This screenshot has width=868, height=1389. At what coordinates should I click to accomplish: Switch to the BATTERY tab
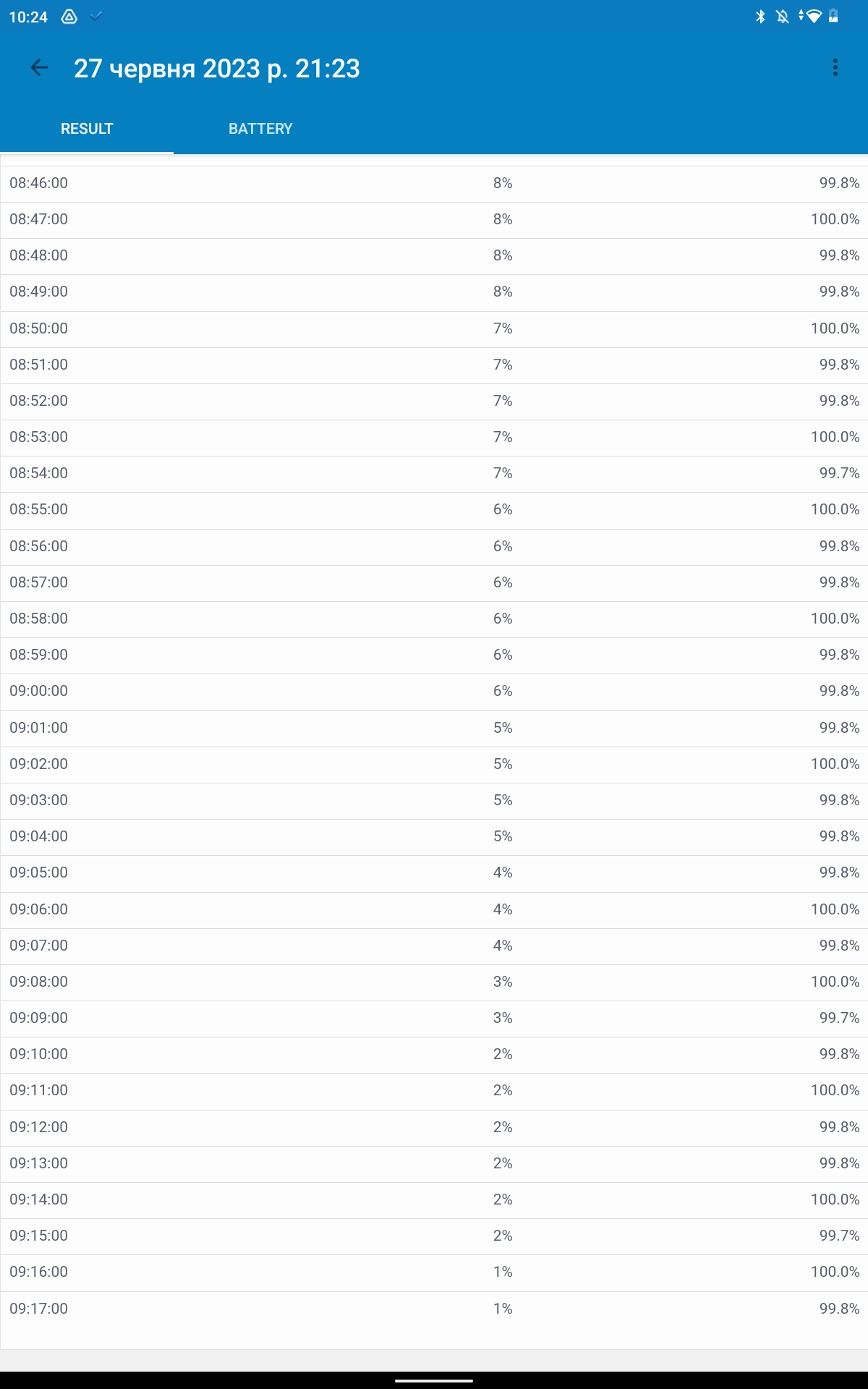click(x=260, y=129)
